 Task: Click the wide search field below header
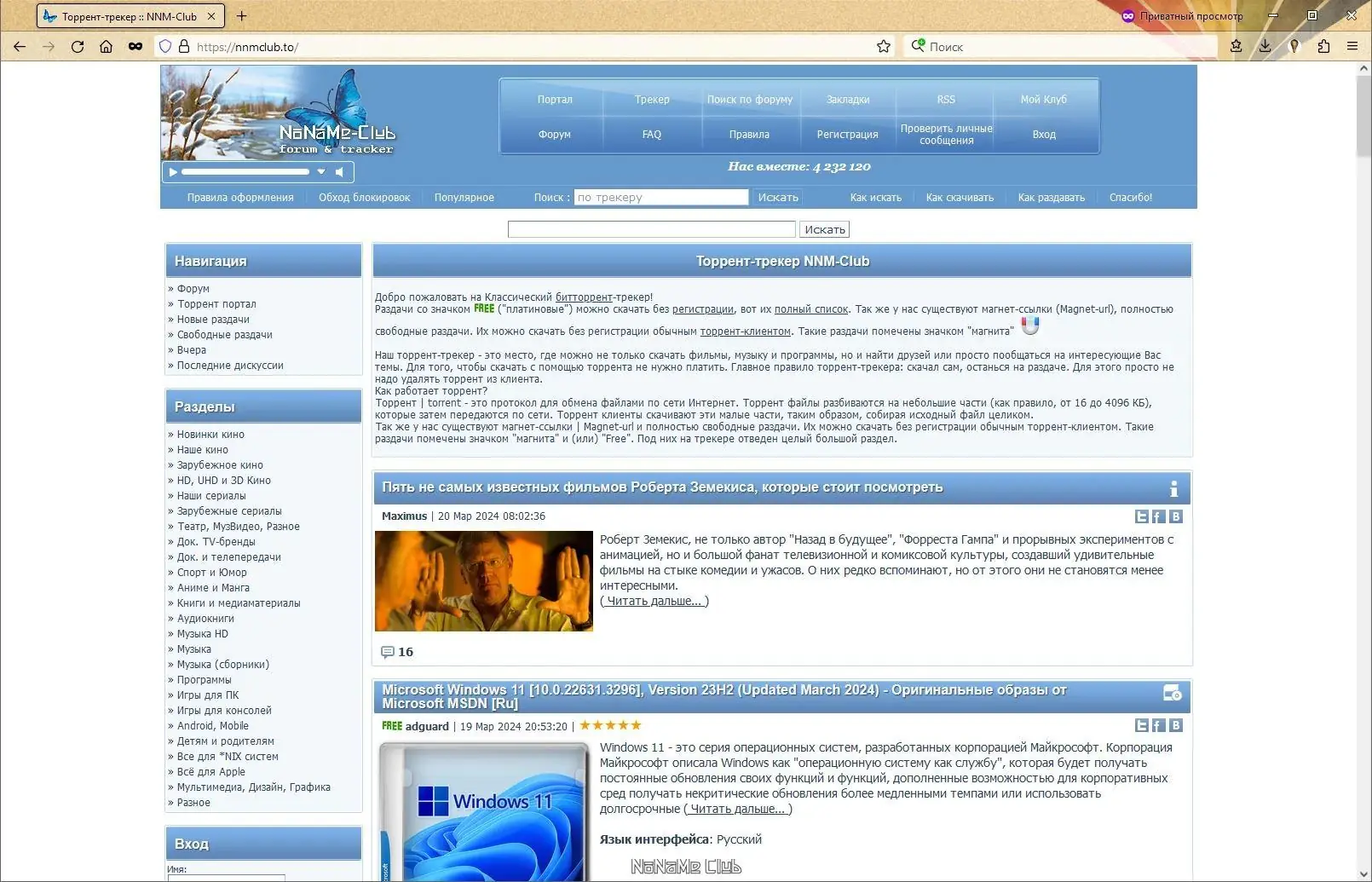(652, 229)
